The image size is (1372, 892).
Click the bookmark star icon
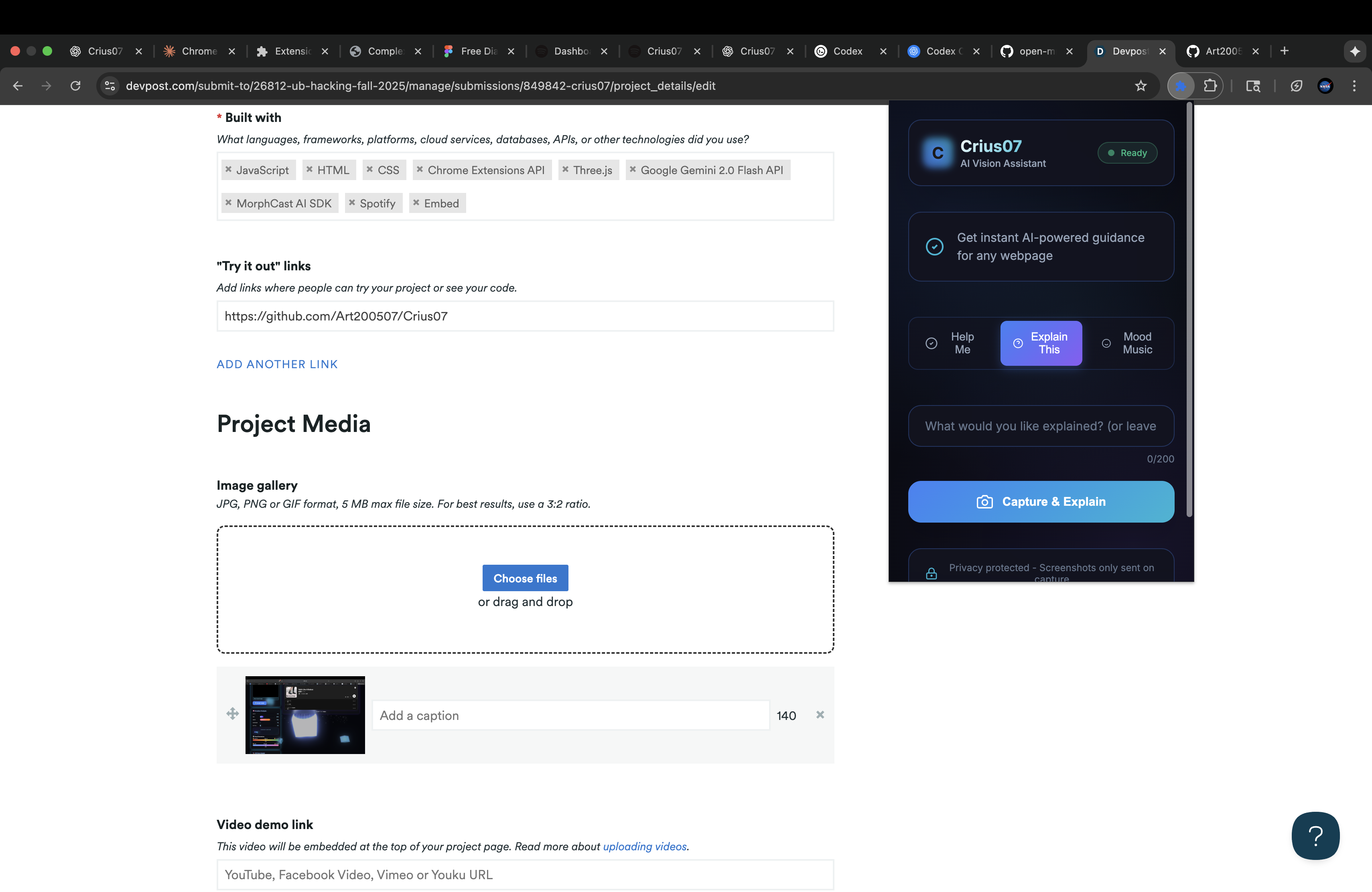[1140, 86]
